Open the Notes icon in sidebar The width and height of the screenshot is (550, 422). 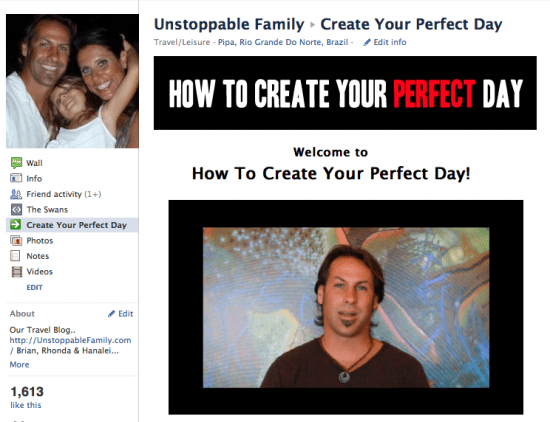click(15, 256)
